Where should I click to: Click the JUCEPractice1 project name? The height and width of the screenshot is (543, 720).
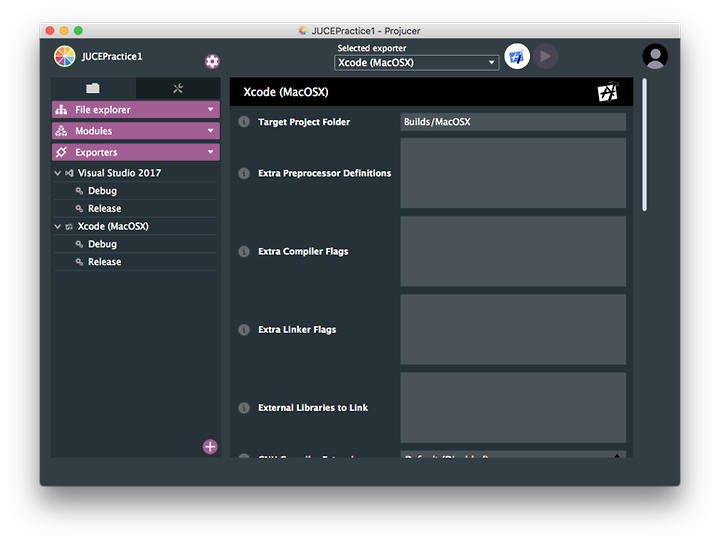pos(112,56)
